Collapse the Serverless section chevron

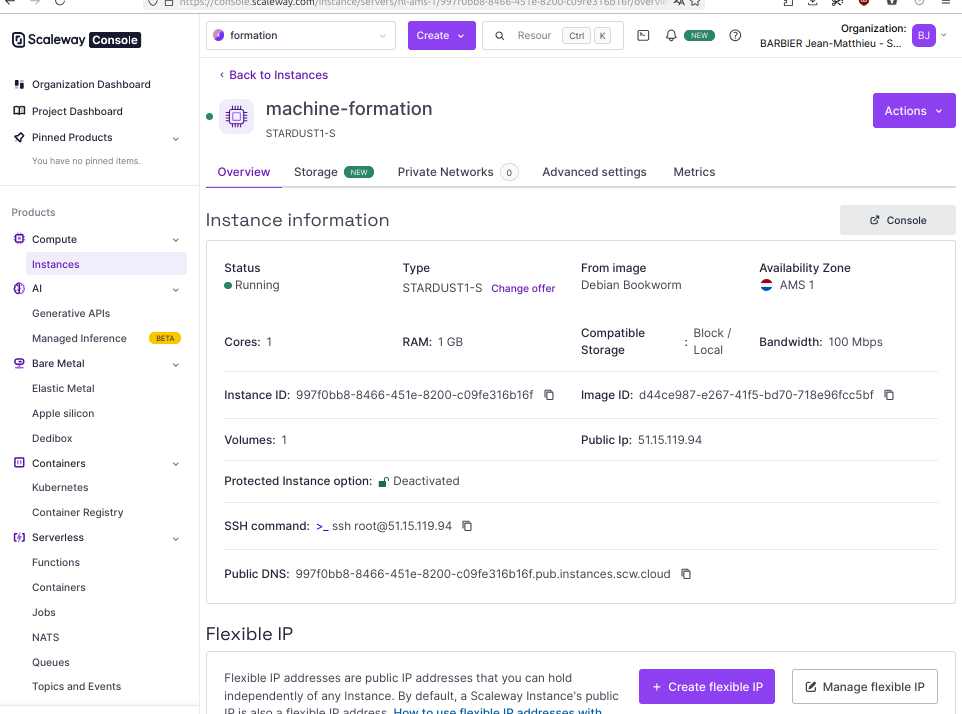[x=176, y=539]
